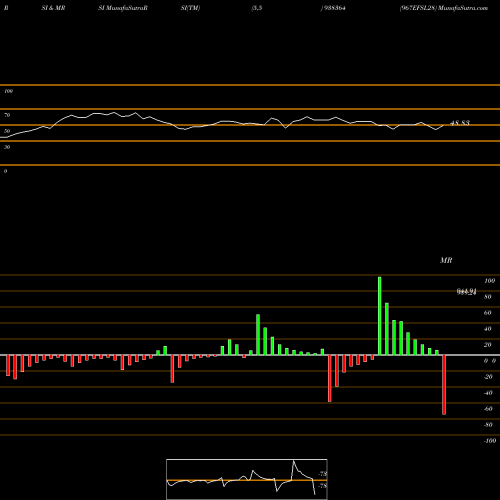
Task: Click the RSI axis label 70
Action: (7, 115)
